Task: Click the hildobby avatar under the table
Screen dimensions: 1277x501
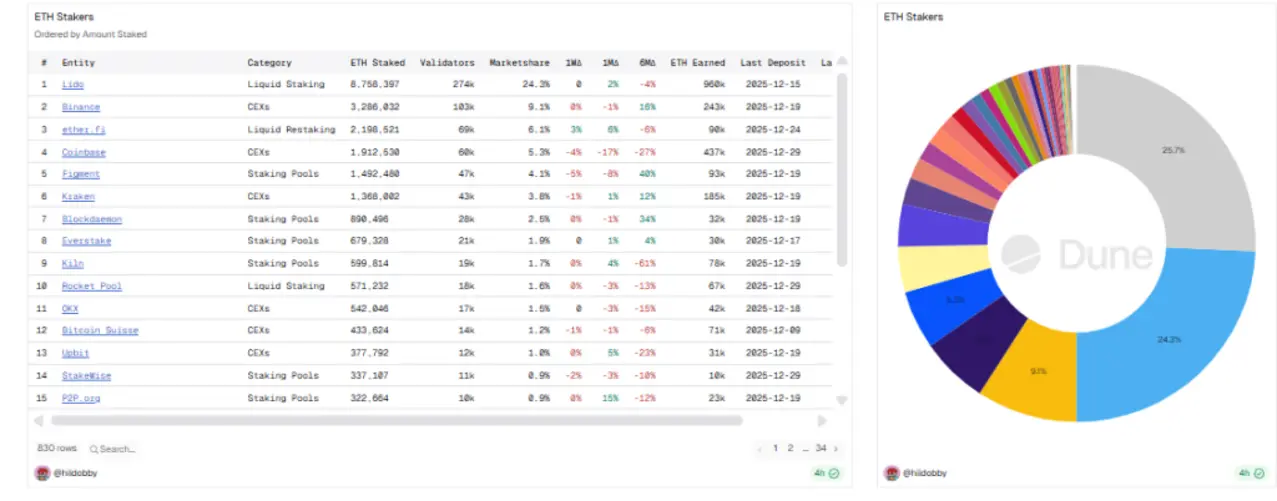Action: [42, 473]
